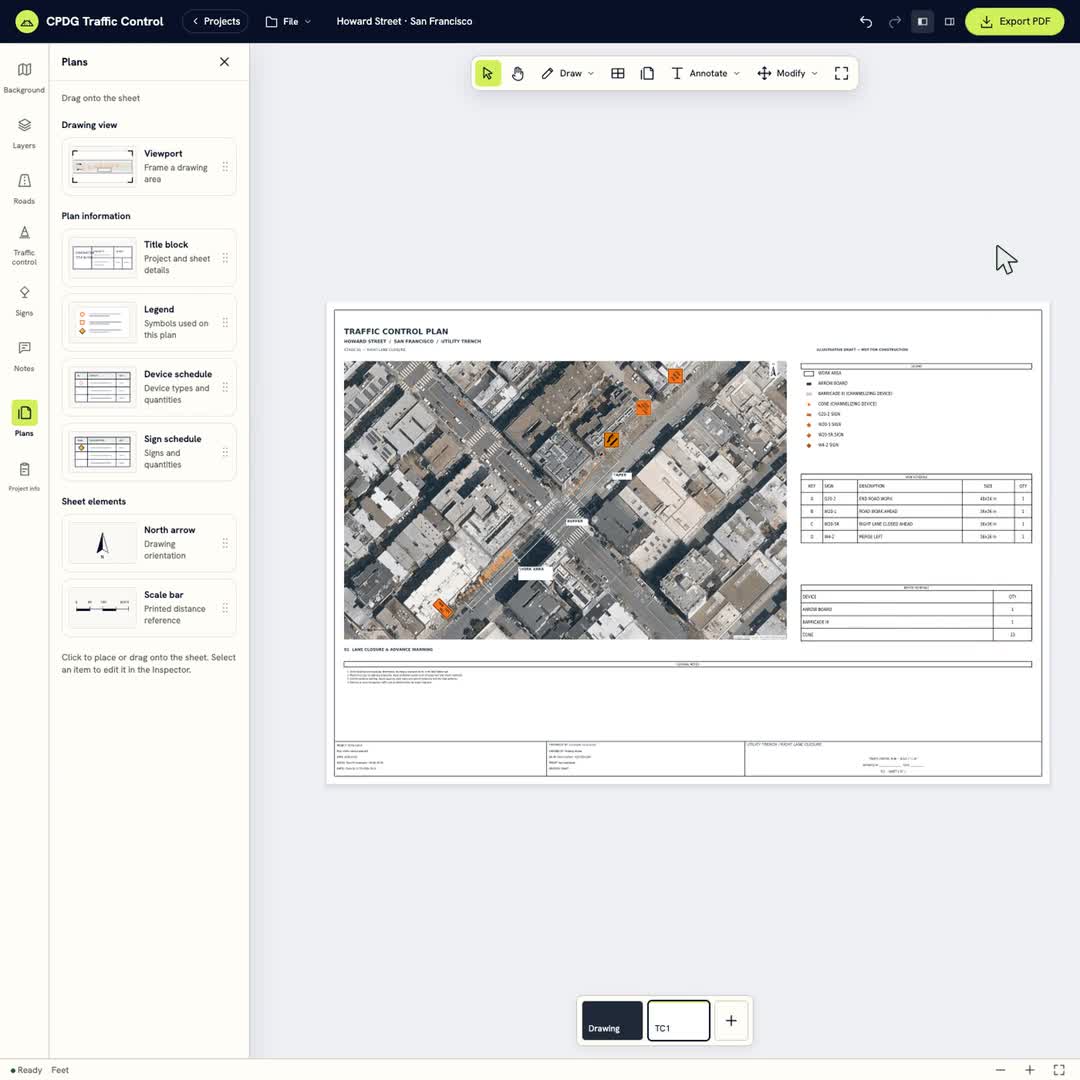Open the File menu

pos(289,22)
